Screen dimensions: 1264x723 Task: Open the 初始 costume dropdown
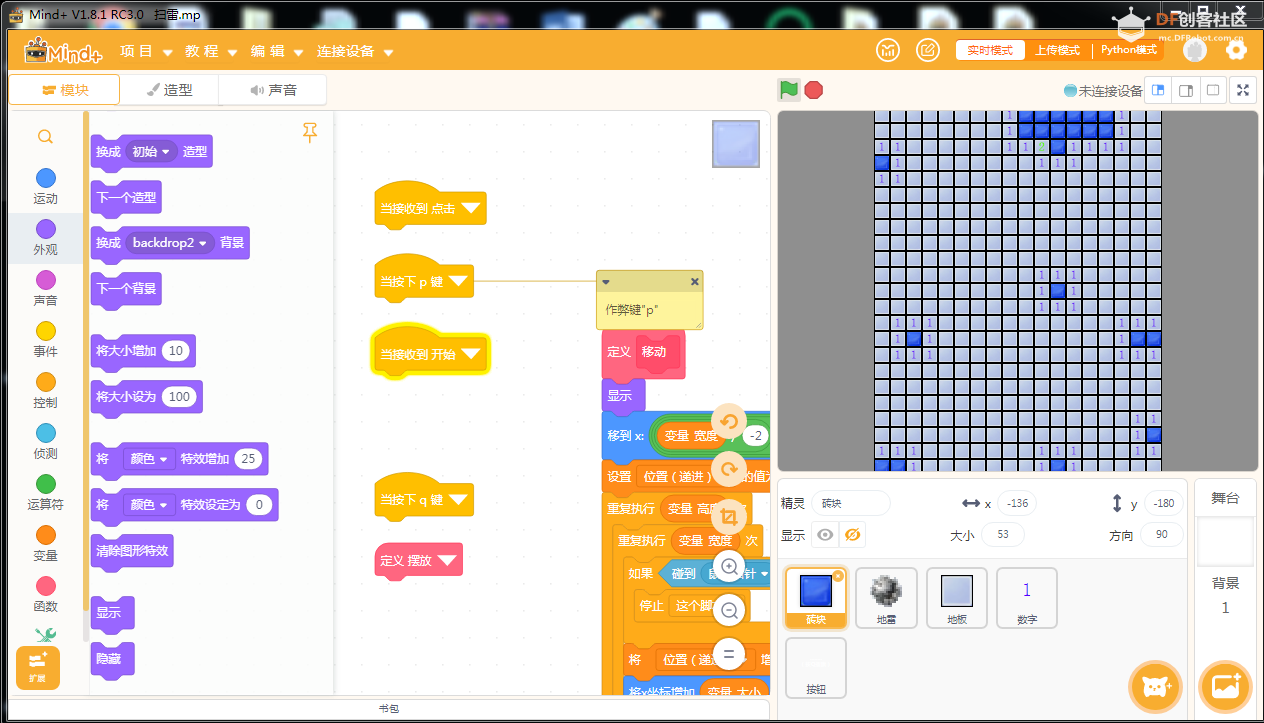(151, 152)
